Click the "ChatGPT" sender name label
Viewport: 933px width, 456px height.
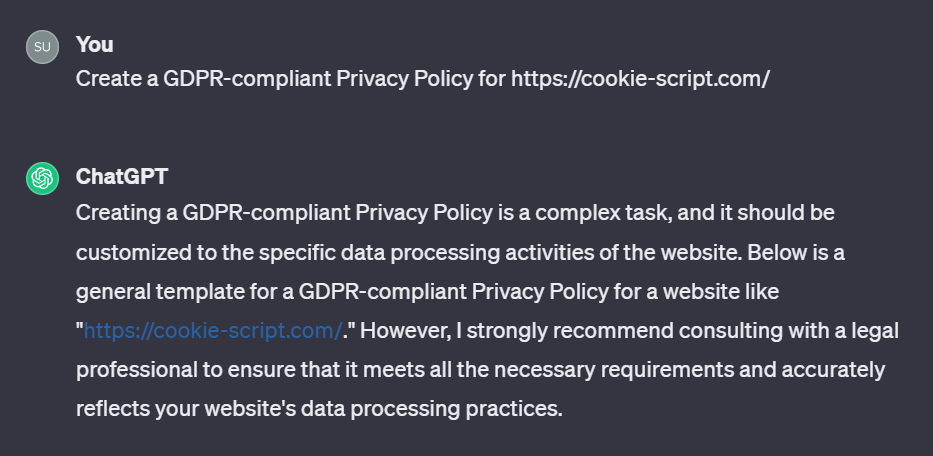click(122, 176)
